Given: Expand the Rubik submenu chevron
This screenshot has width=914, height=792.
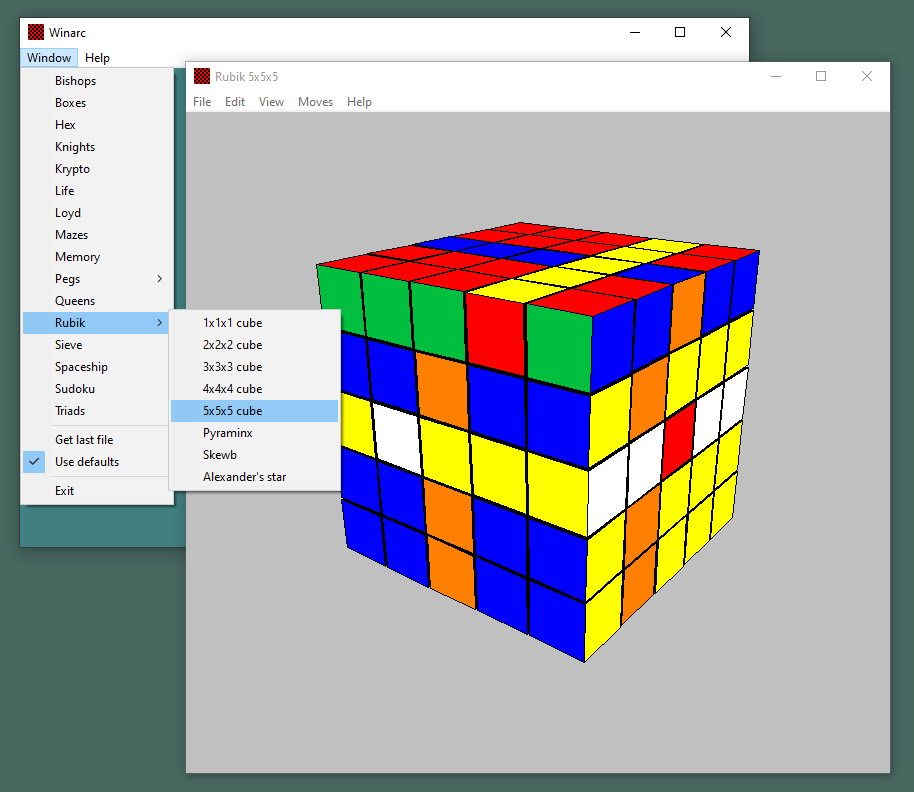Looking at the screenshot, I should (x=159, y=323).
